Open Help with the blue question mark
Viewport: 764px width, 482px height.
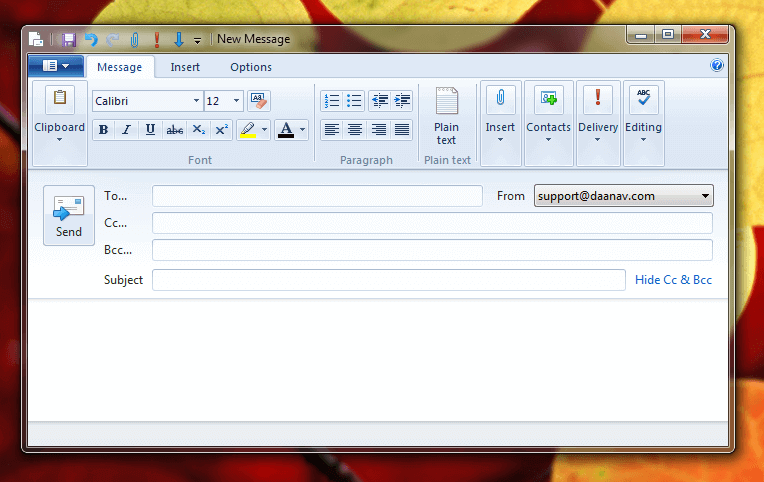(717, 65)
